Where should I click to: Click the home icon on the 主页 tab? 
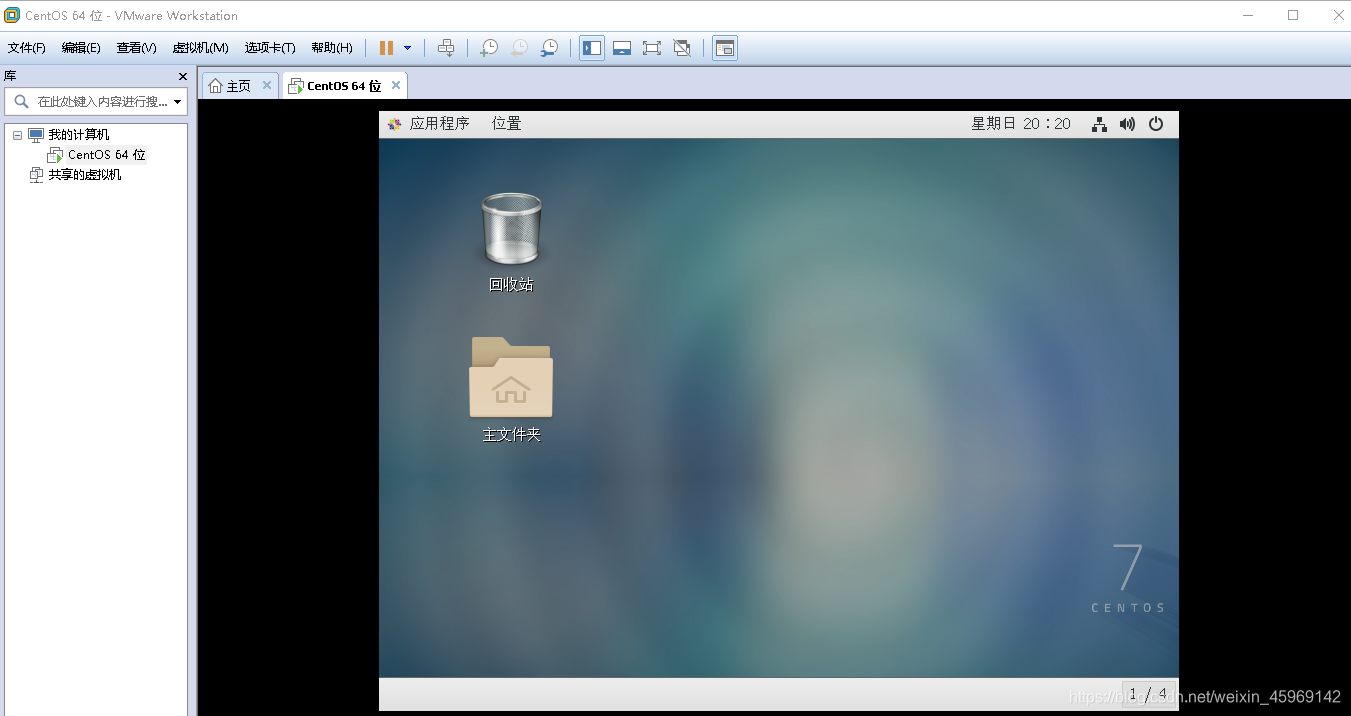(215, 86)
